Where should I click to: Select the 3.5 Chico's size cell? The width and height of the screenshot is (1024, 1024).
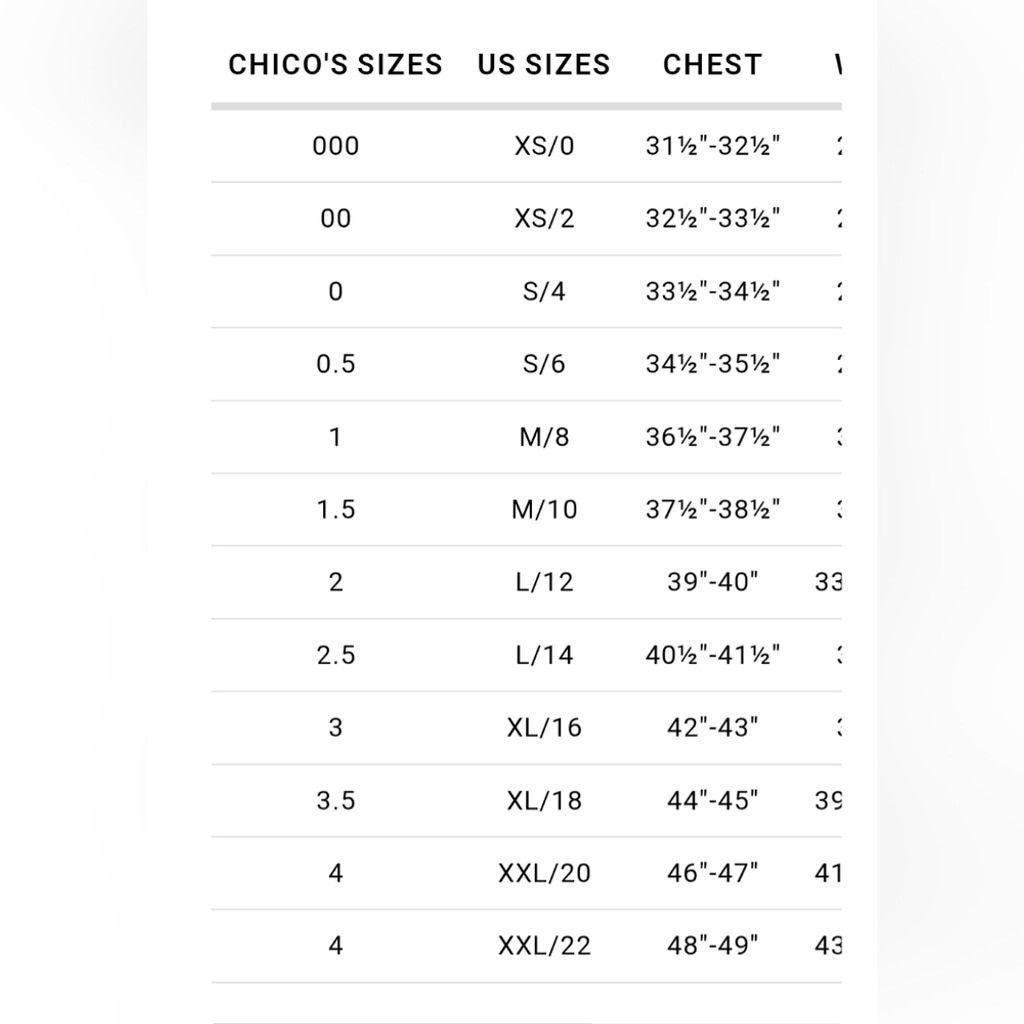(336, 801)
